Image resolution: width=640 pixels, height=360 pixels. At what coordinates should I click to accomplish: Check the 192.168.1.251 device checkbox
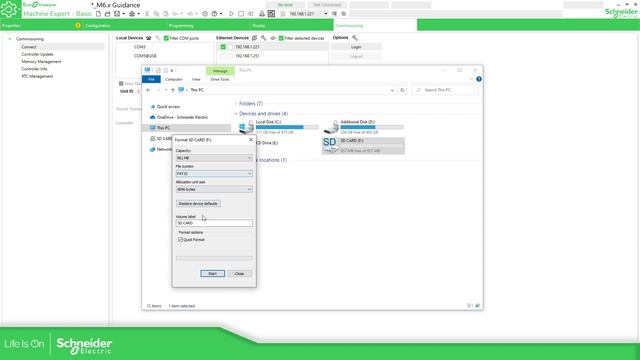tap(223, 56)
